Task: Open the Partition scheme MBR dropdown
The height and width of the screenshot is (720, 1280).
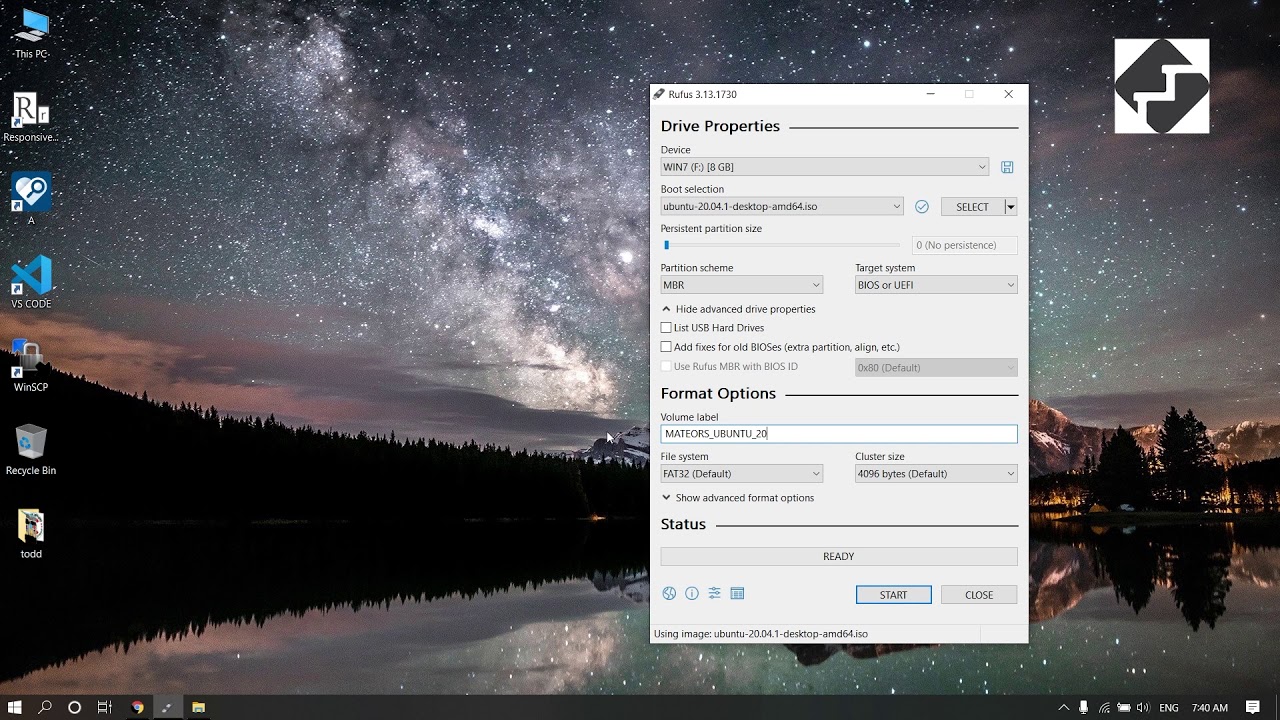Action: coord(741,285)
